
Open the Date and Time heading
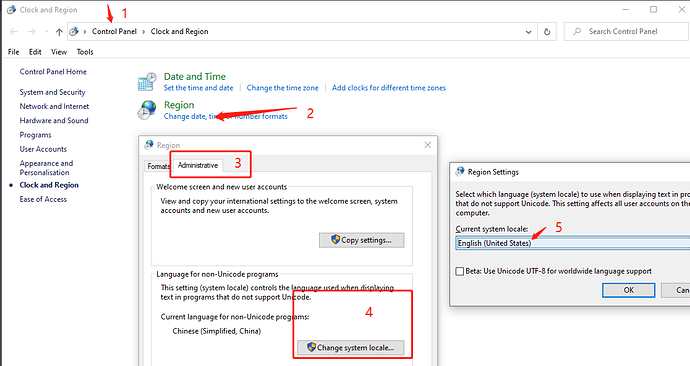point(195,77)
